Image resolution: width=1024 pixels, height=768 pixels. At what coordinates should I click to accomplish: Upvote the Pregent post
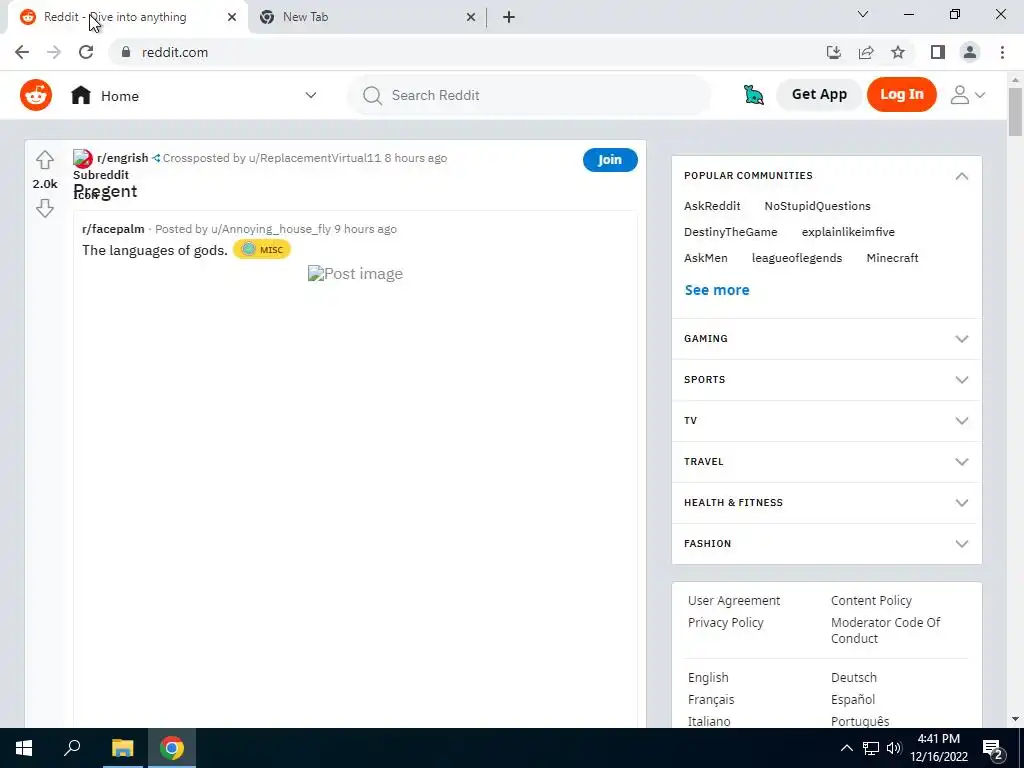(x=44, y=159)
